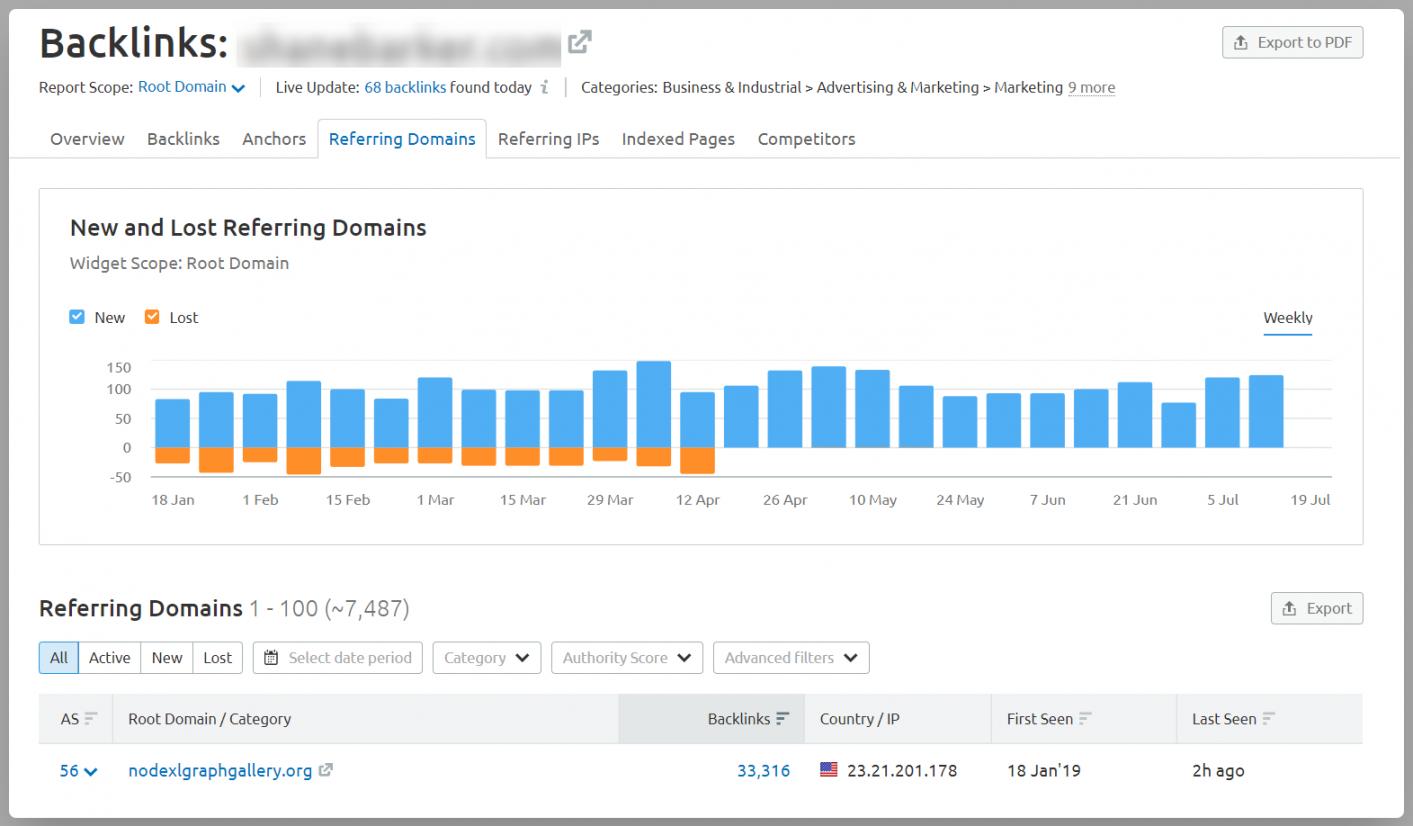Click the Live Update info icon
Screen dimensions: 1413x826
[544, 87]
